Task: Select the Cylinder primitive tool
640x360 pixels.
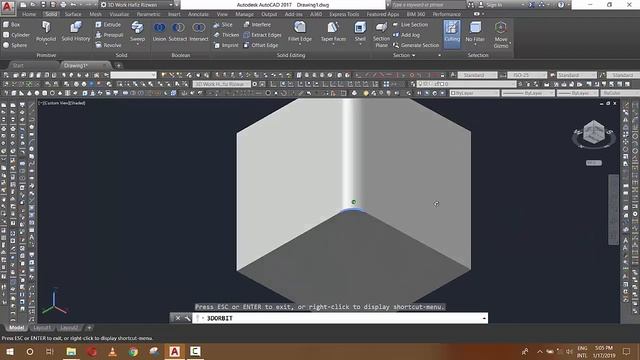Action: pos(16,35)
